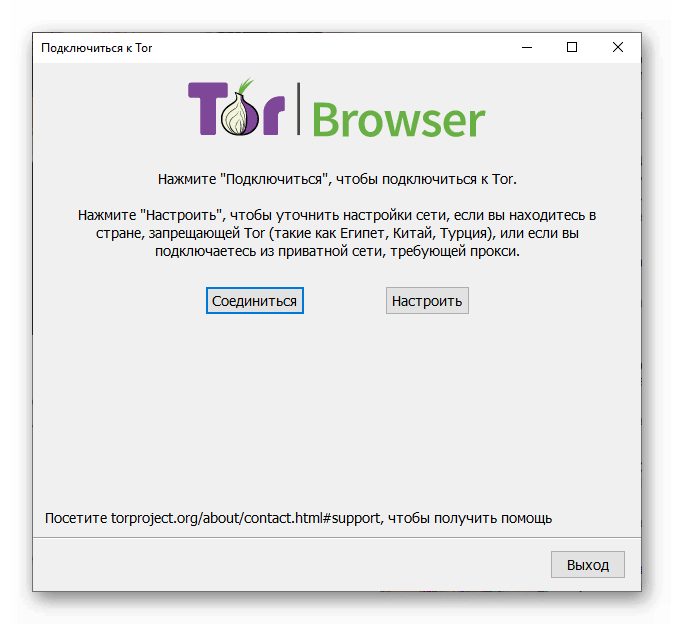
Task: Click the word Посетите in footer
Action: [76, 518]
